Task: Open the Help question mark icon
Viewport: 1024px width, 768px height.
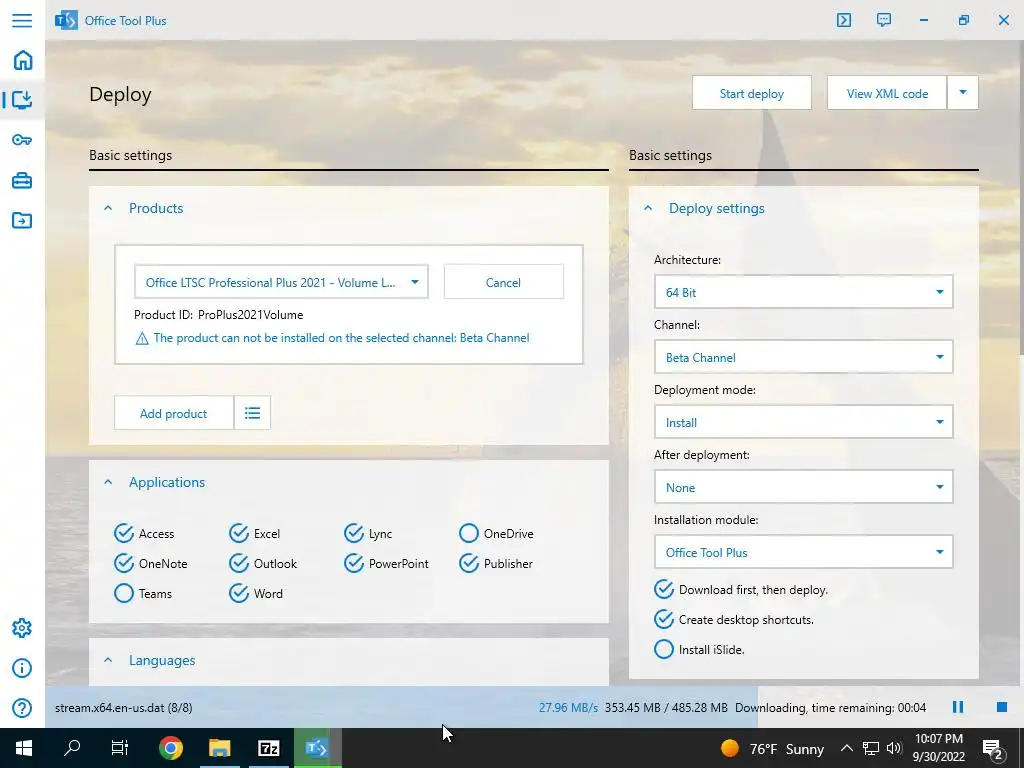Action: coord(22,708)
